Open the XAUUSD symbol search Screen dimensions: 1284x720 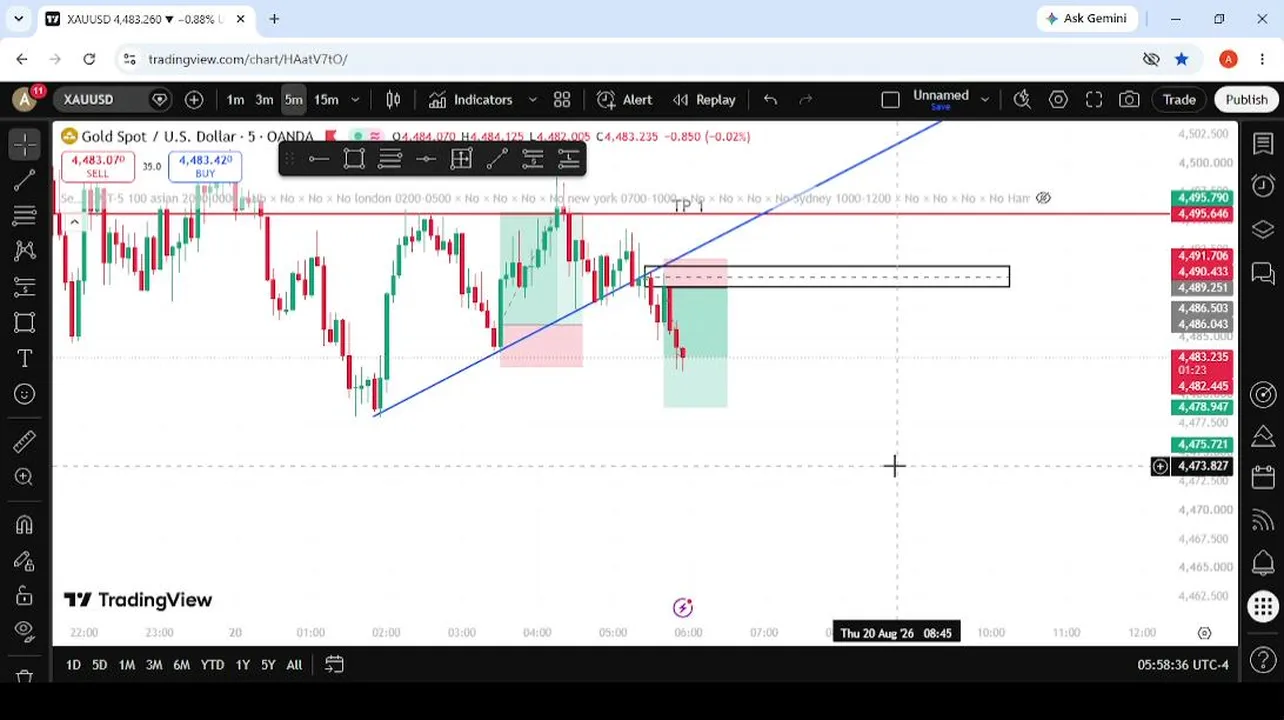[89, 99]
